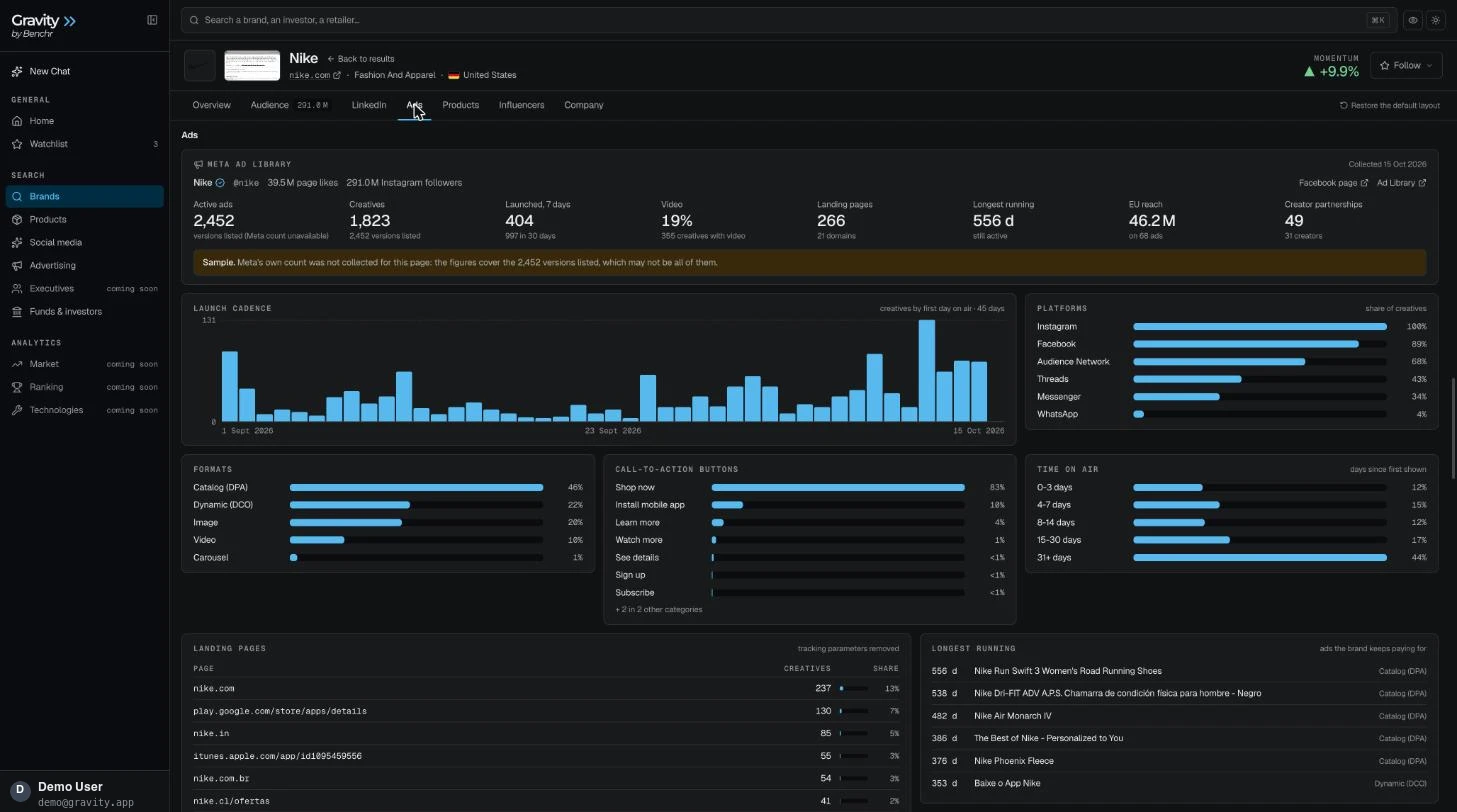Image resolution: width=1457 pixels, height=812 pixels.
Task: Select the nike.com landing page row
Action: click(x=546, y=688)
